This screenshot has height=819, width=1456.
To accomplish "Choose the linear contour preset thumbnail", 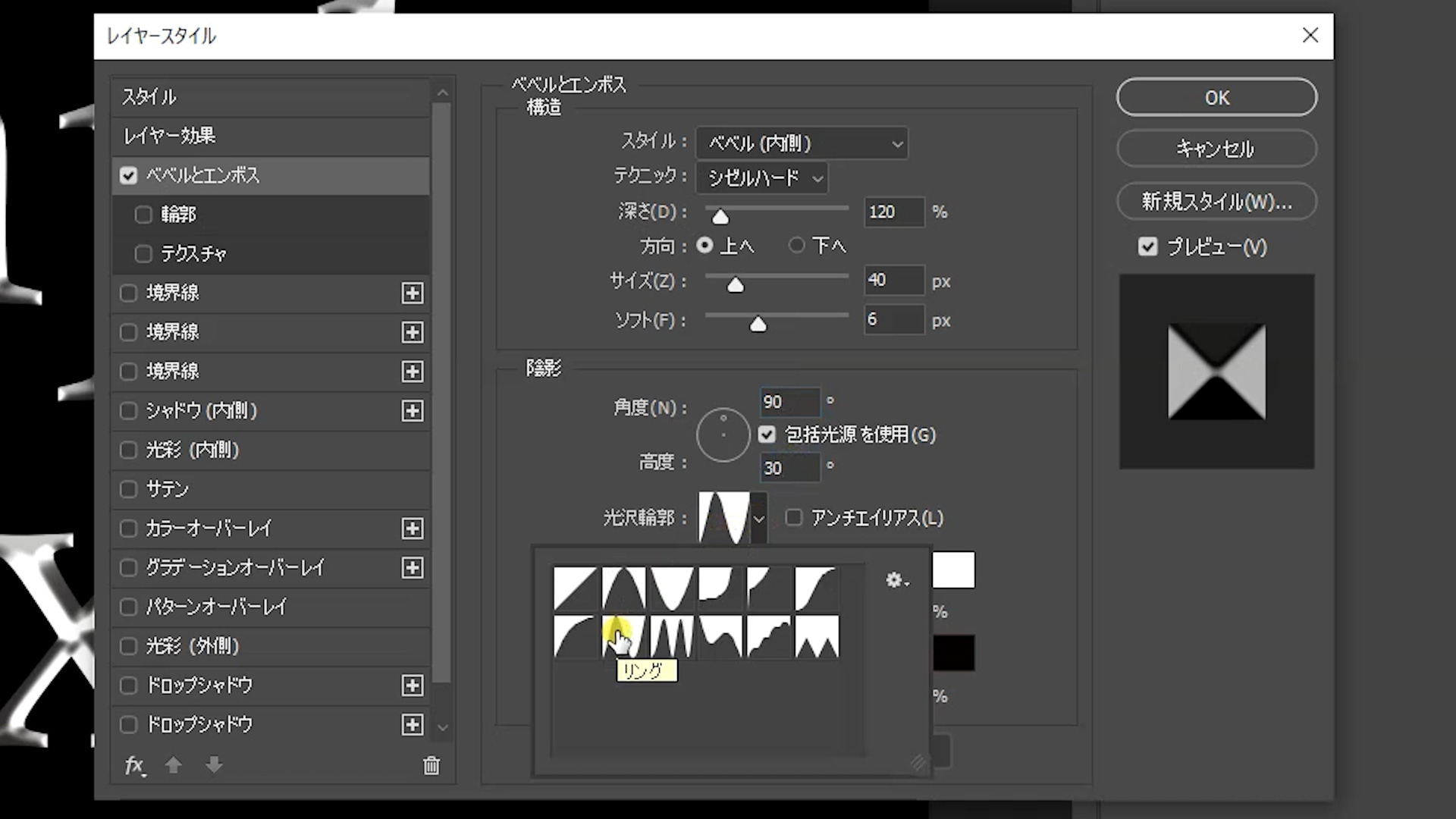I will 575,588.
